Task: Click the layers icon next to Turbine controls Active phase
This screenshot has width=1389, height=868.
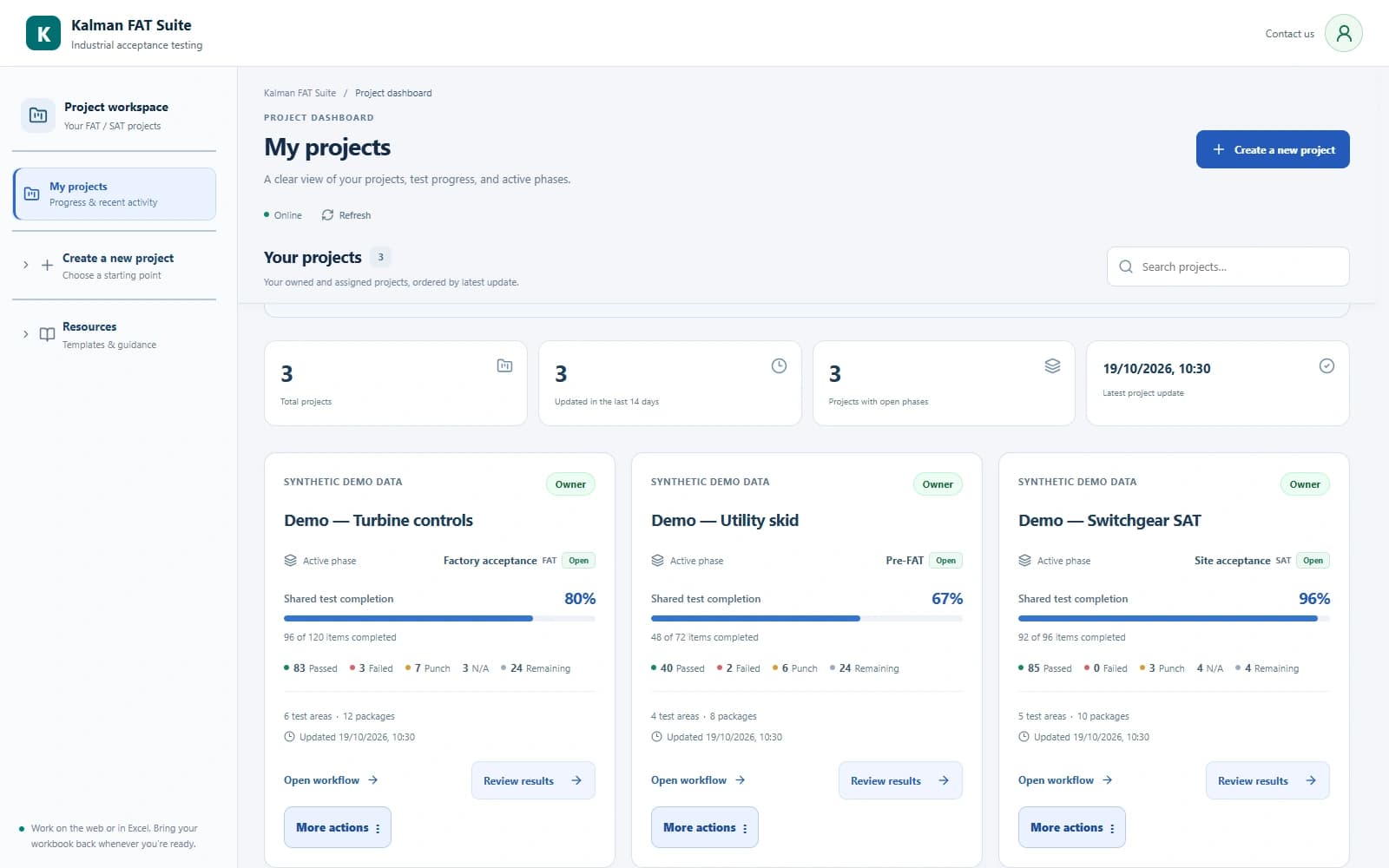Action: click(x=291, y=560)
